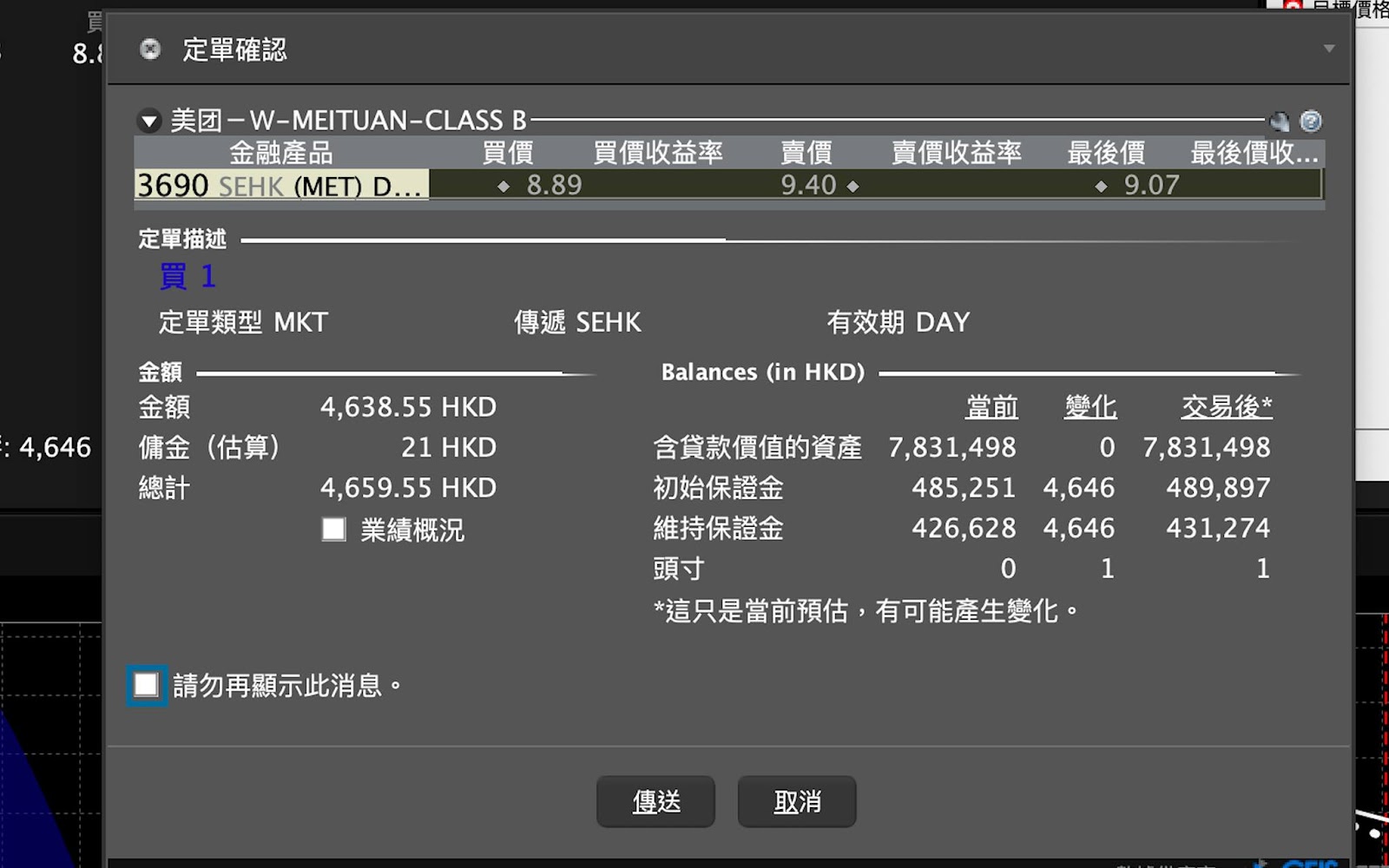Click the 初始保證金 row label
This screenshot has height=868, width=1389.
[x=718, y=488]
